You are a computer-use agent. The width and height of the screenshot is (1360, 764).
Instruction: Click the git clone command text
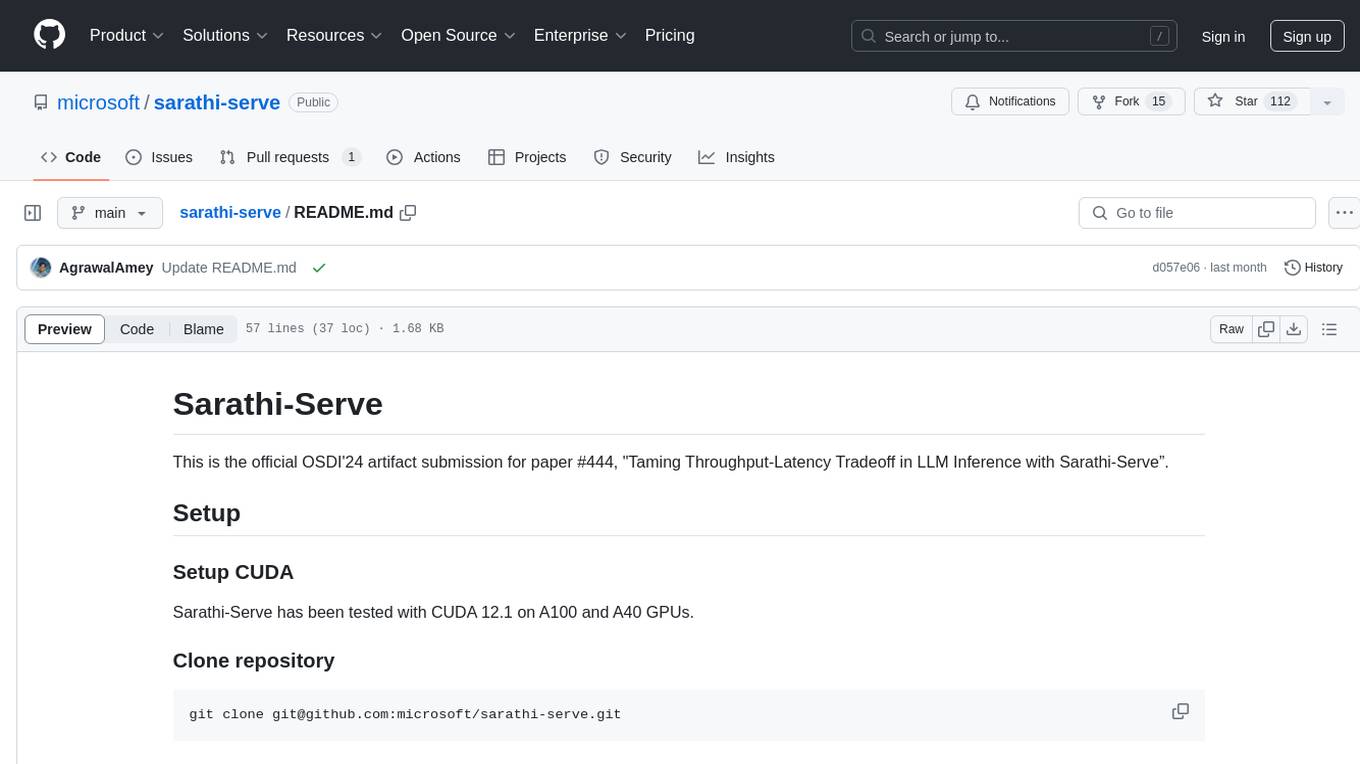point(405,714)
